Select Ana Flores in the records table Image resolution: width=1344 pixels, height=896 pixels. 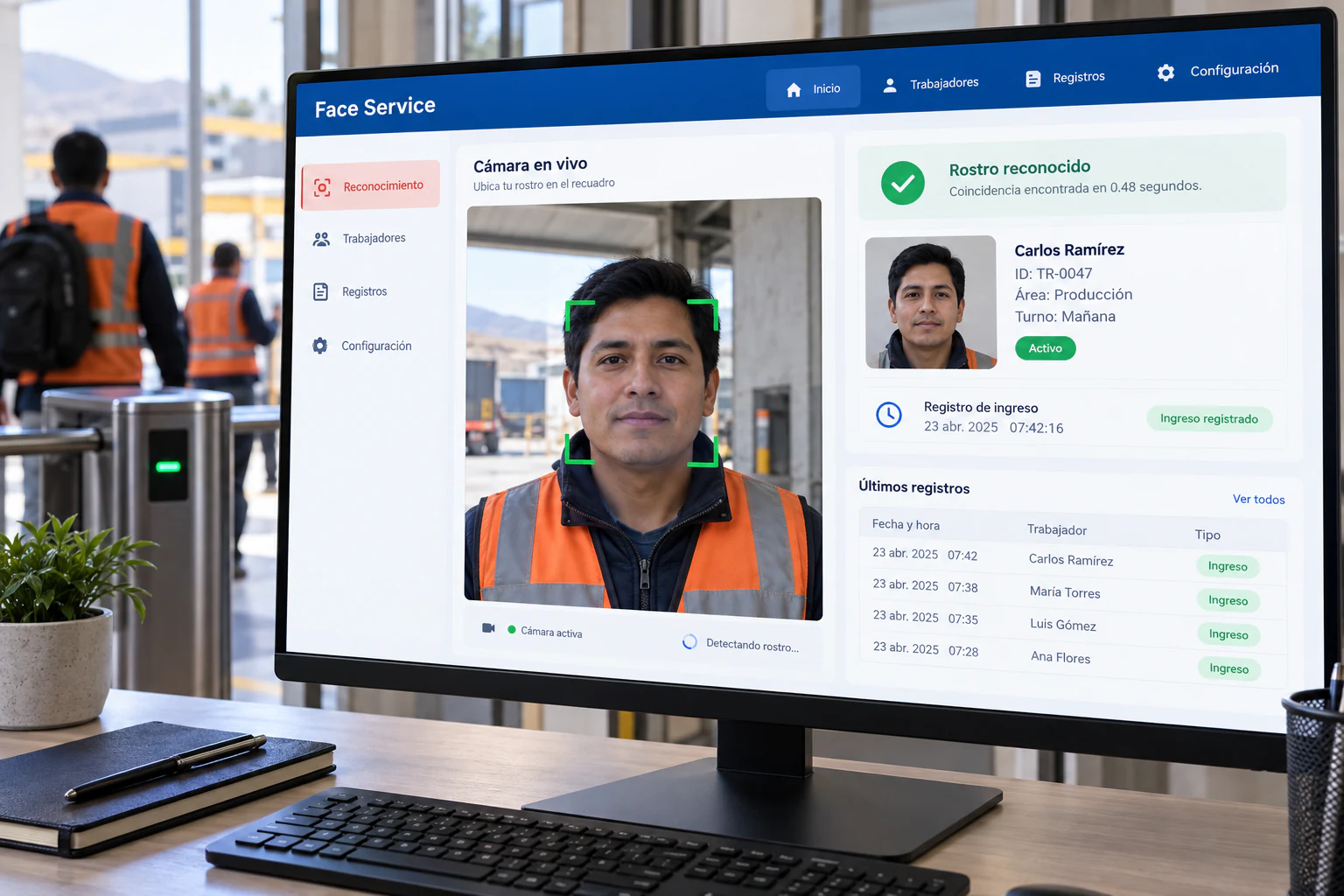[1060, 657]
